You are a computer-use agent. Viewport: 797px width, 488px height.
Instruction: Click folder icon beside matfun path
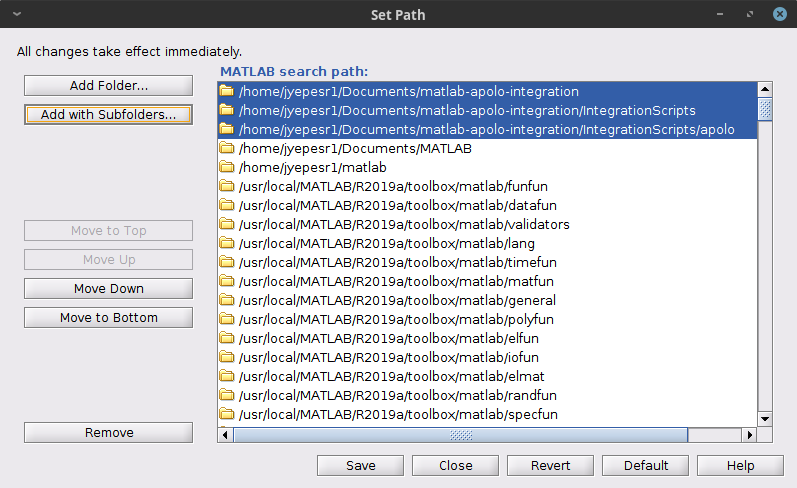tap(227, 281)
